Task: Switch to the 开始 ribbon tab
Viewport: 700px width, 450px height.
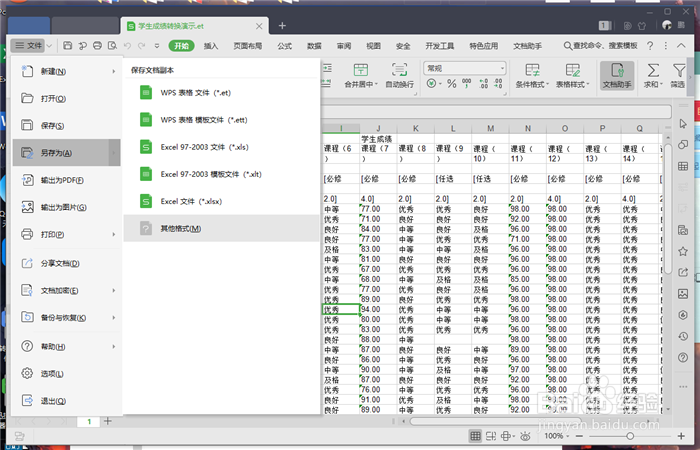Action: click(x=181, y=46)
